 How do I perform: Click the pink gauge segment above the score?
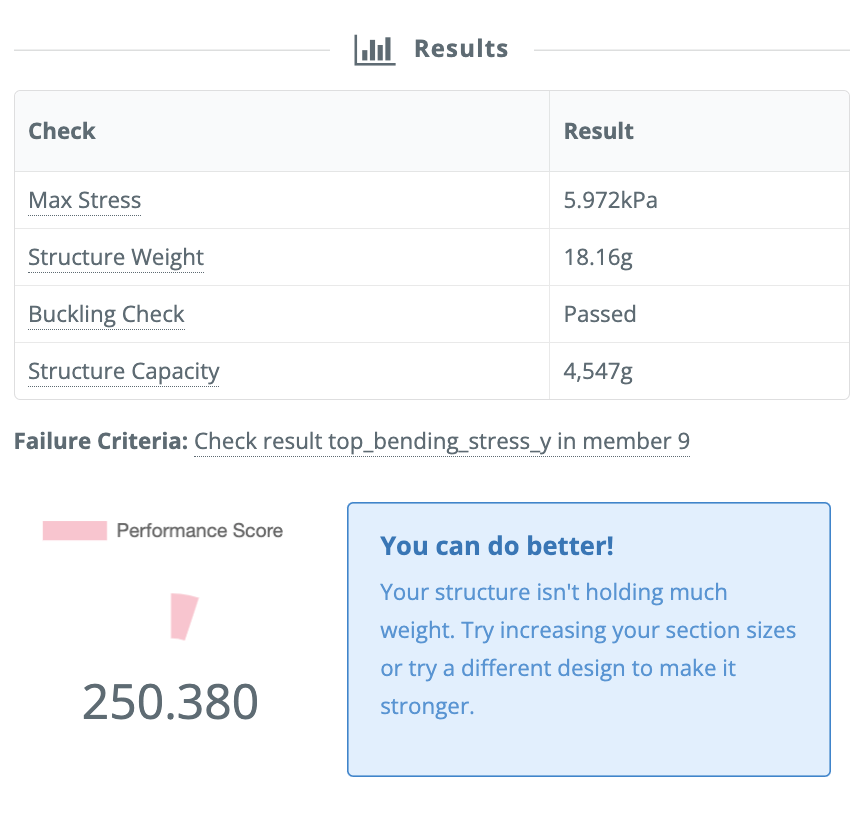183,617
